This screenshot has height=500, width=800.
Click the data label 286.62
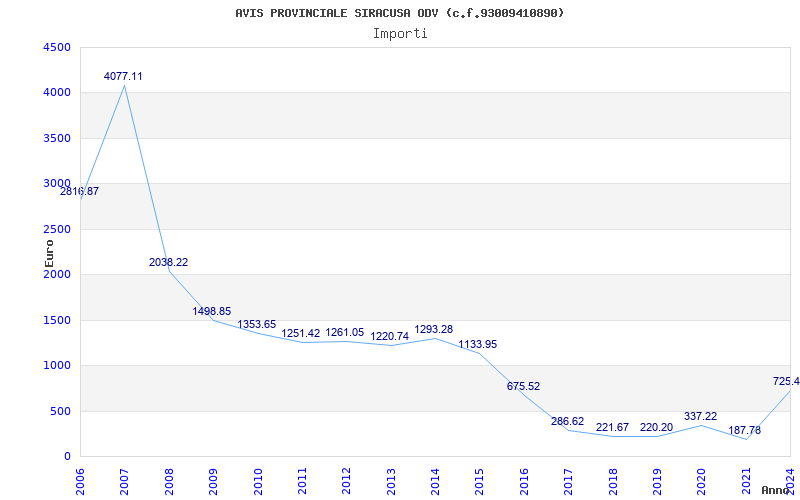567,421
